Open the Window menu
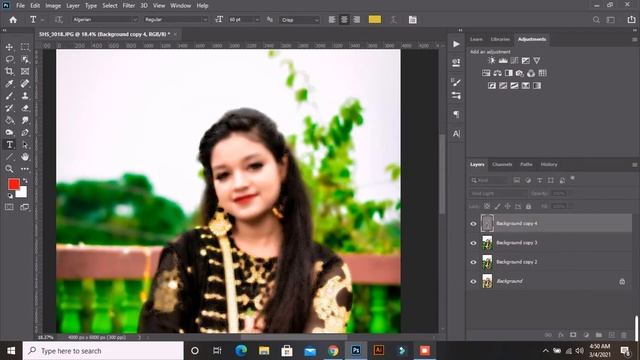Screen dimensions: 640x360 180,6
